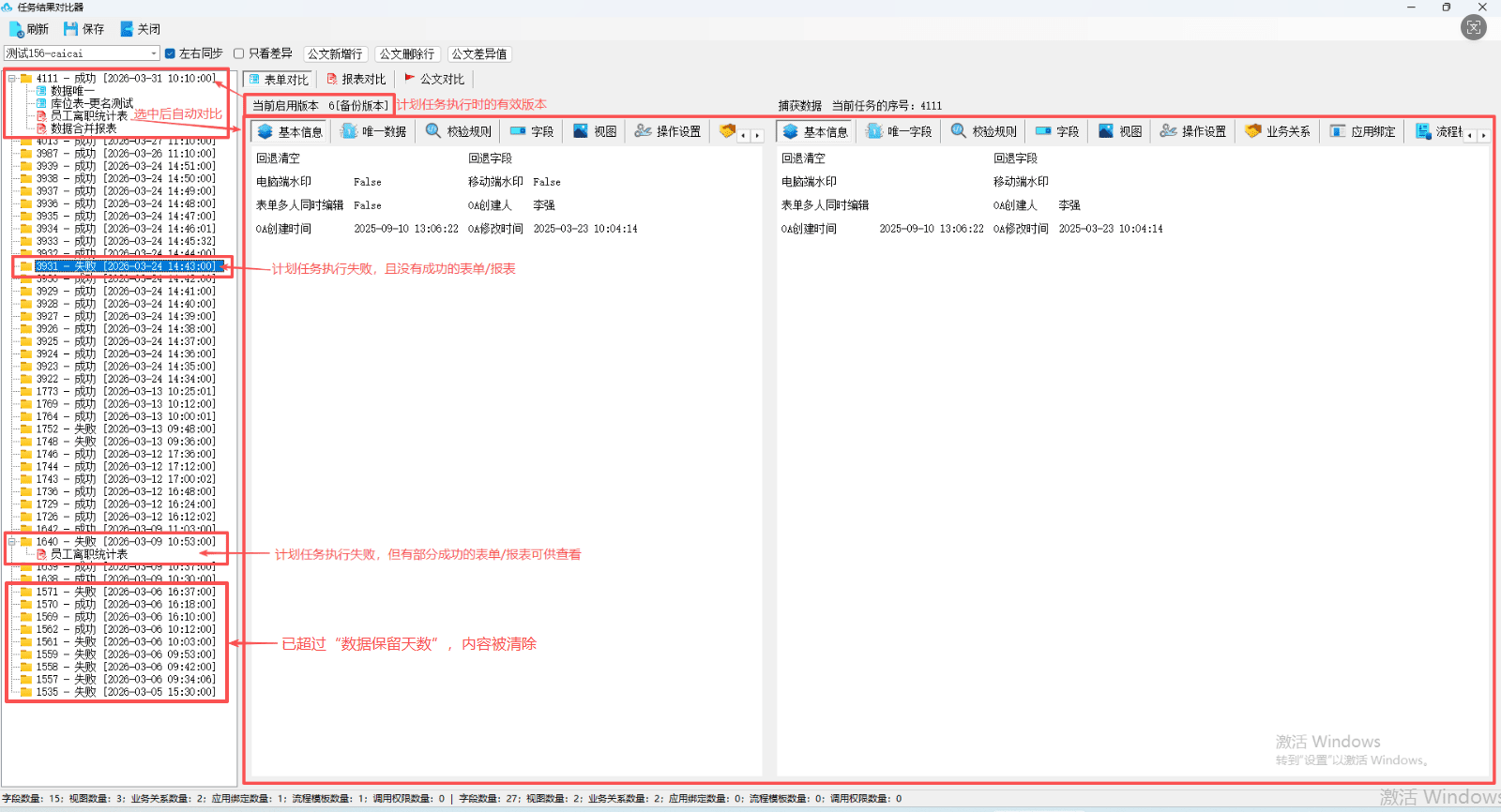Screen dimensions: 1501x812
Task: Collapse task 1640 失败 tree node
Action: point(12,542)
